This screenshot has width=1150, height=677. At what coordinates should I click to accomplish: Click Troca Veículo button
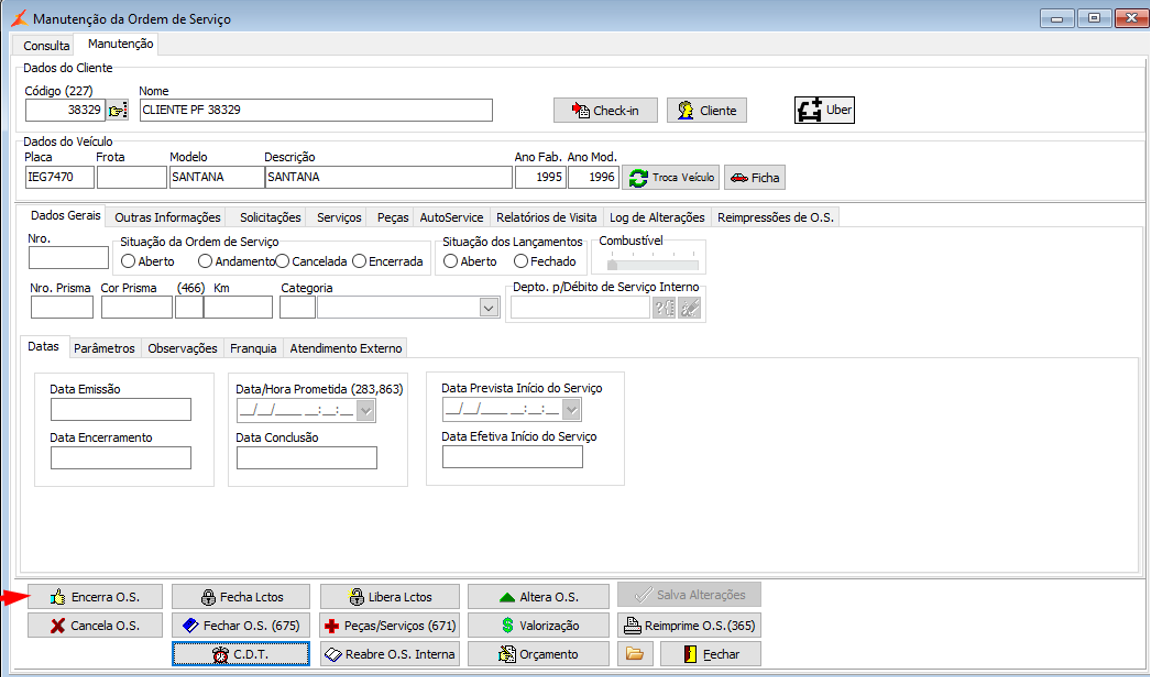coord(671,178)
